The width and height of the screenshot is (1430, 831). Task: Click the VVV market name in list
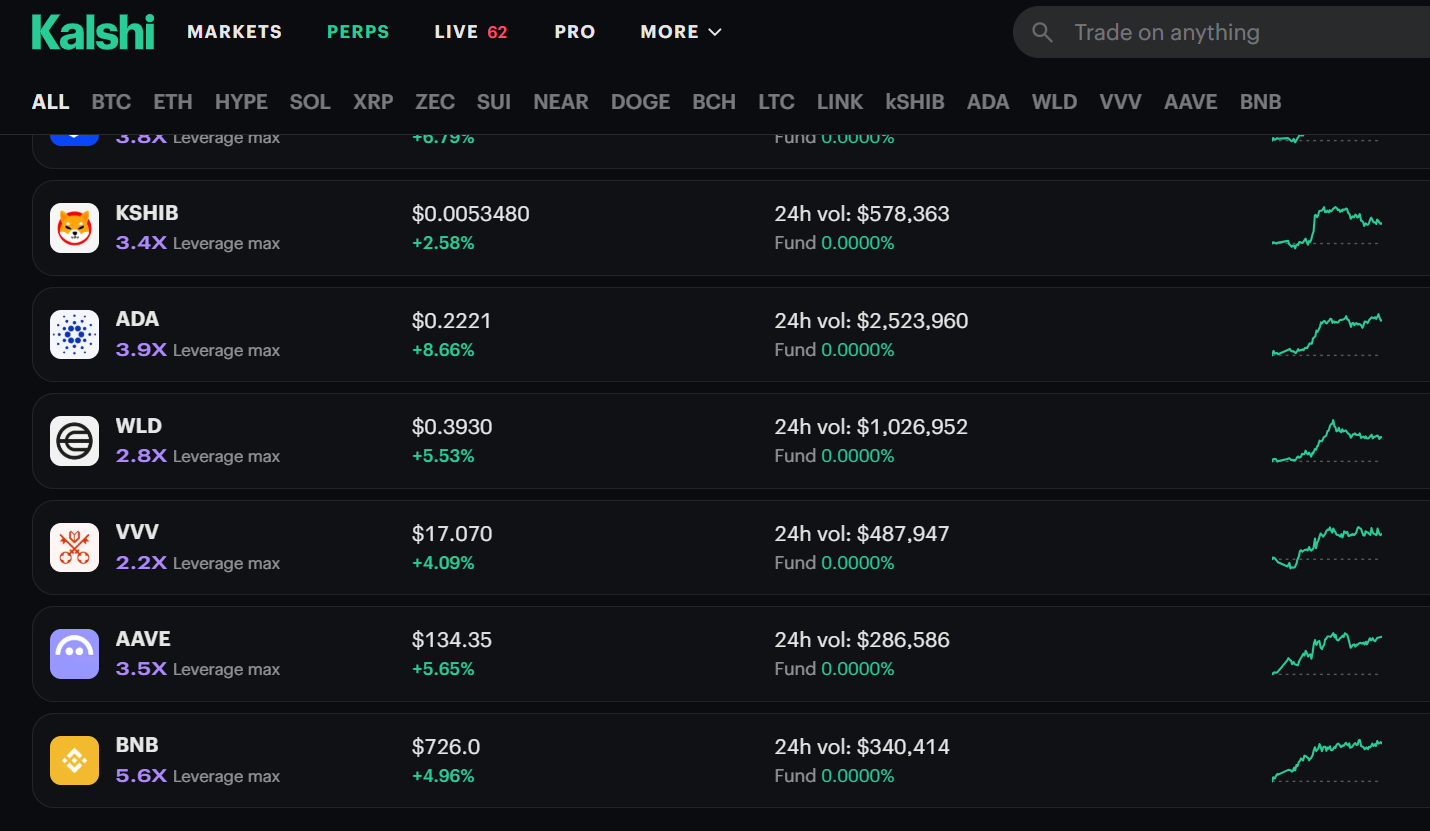pos(137,532)
